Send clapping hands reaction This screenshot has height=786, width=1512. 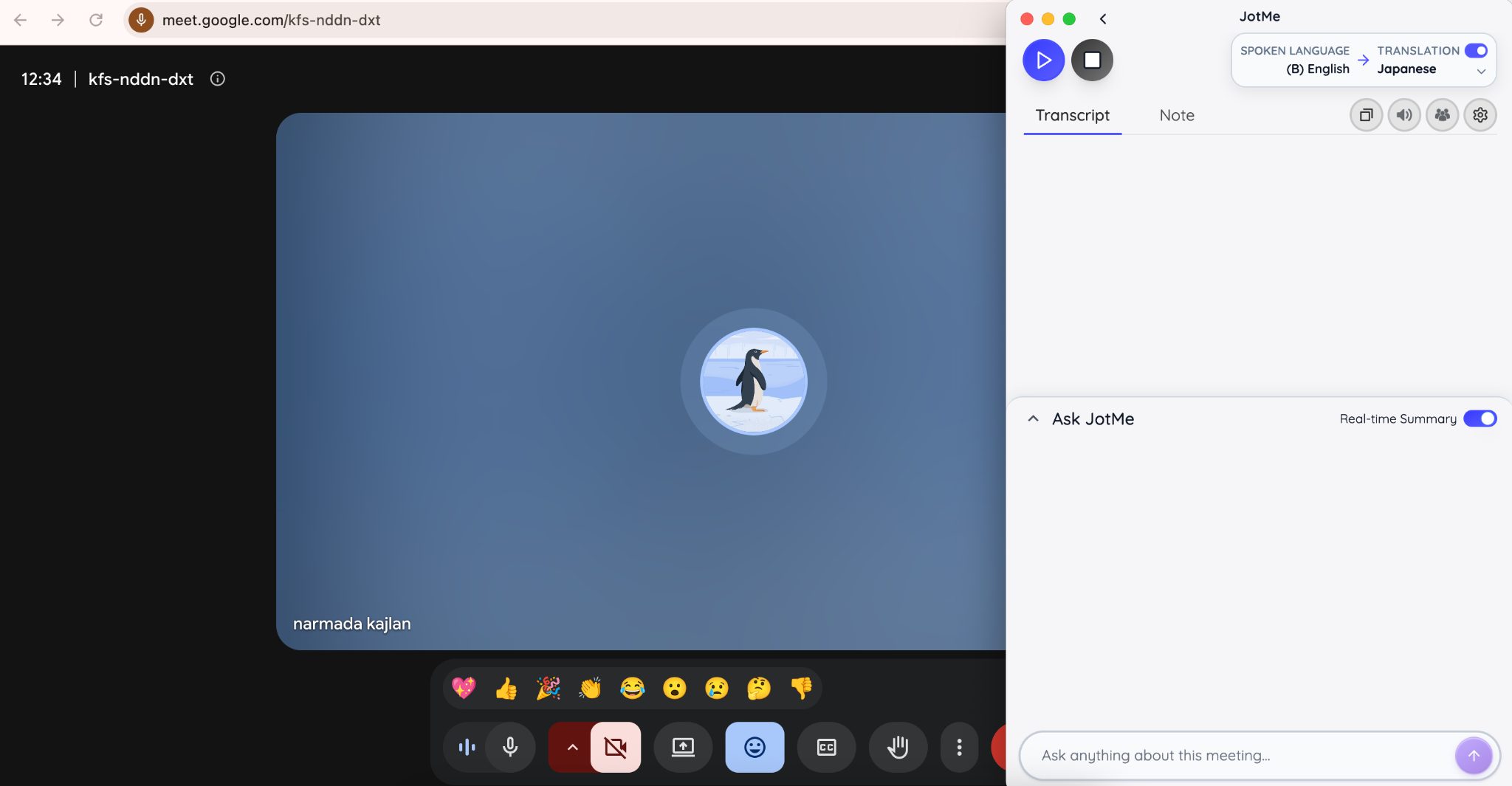click(591, 688)
